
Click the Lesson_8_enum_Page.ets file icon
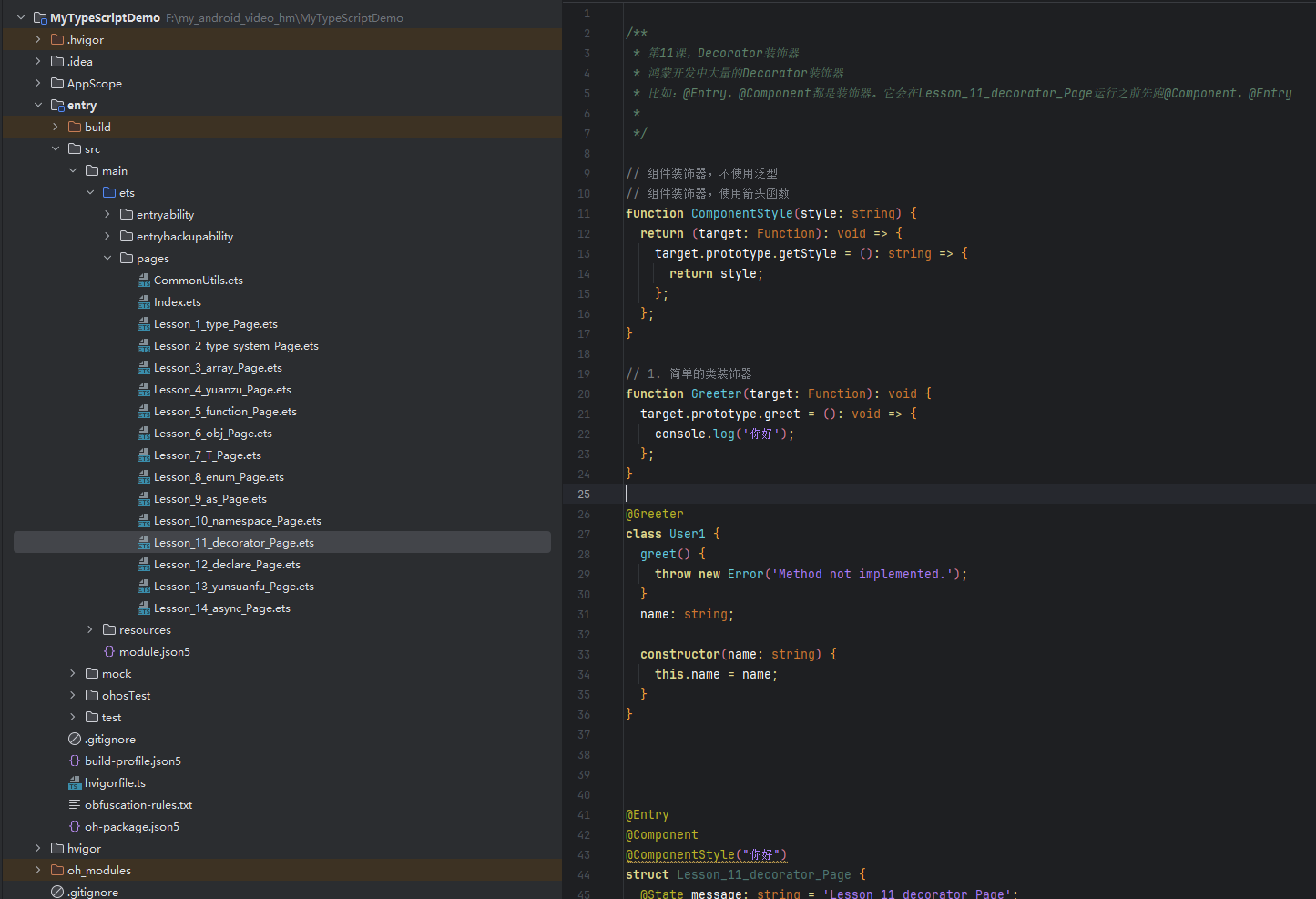tap(144, 476)
